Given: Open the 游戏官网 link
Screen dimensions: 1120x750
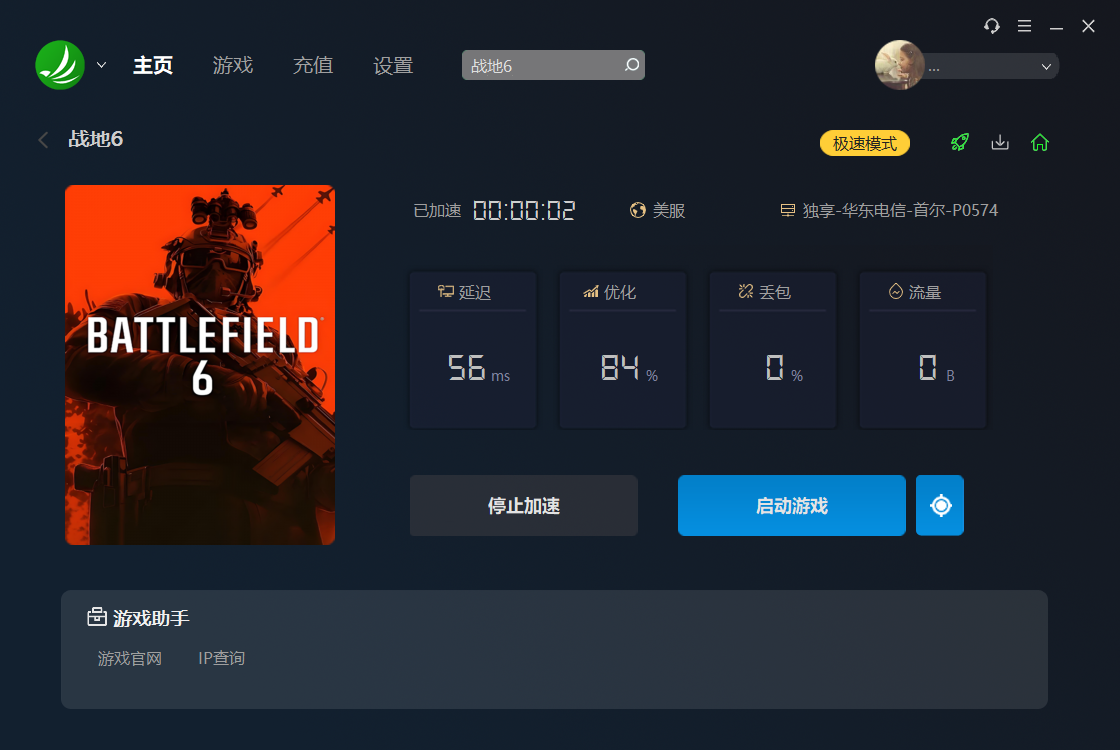Looking at the screenshot, I should [130, 658].
